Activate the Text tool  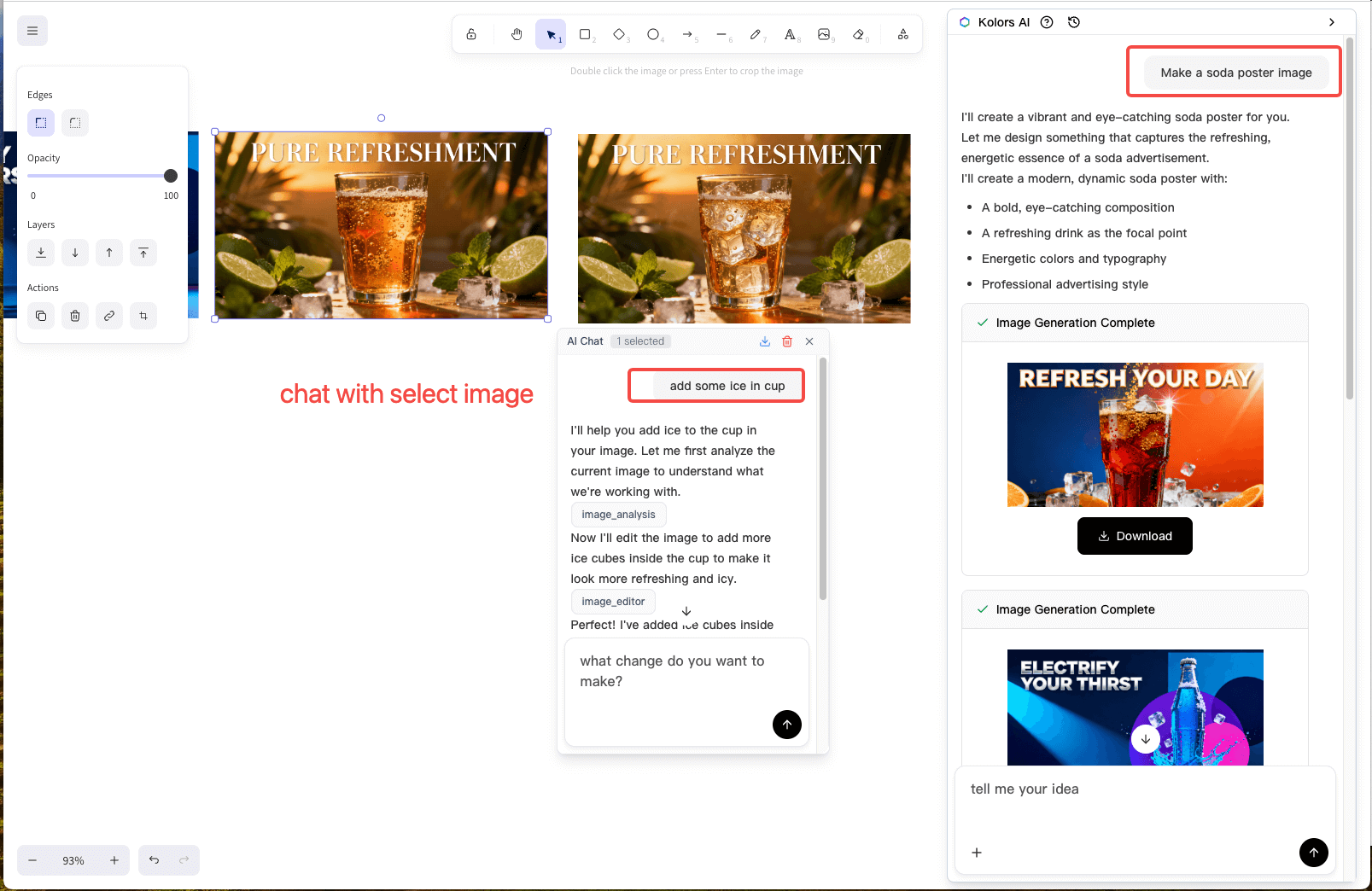tap(790, 34)
